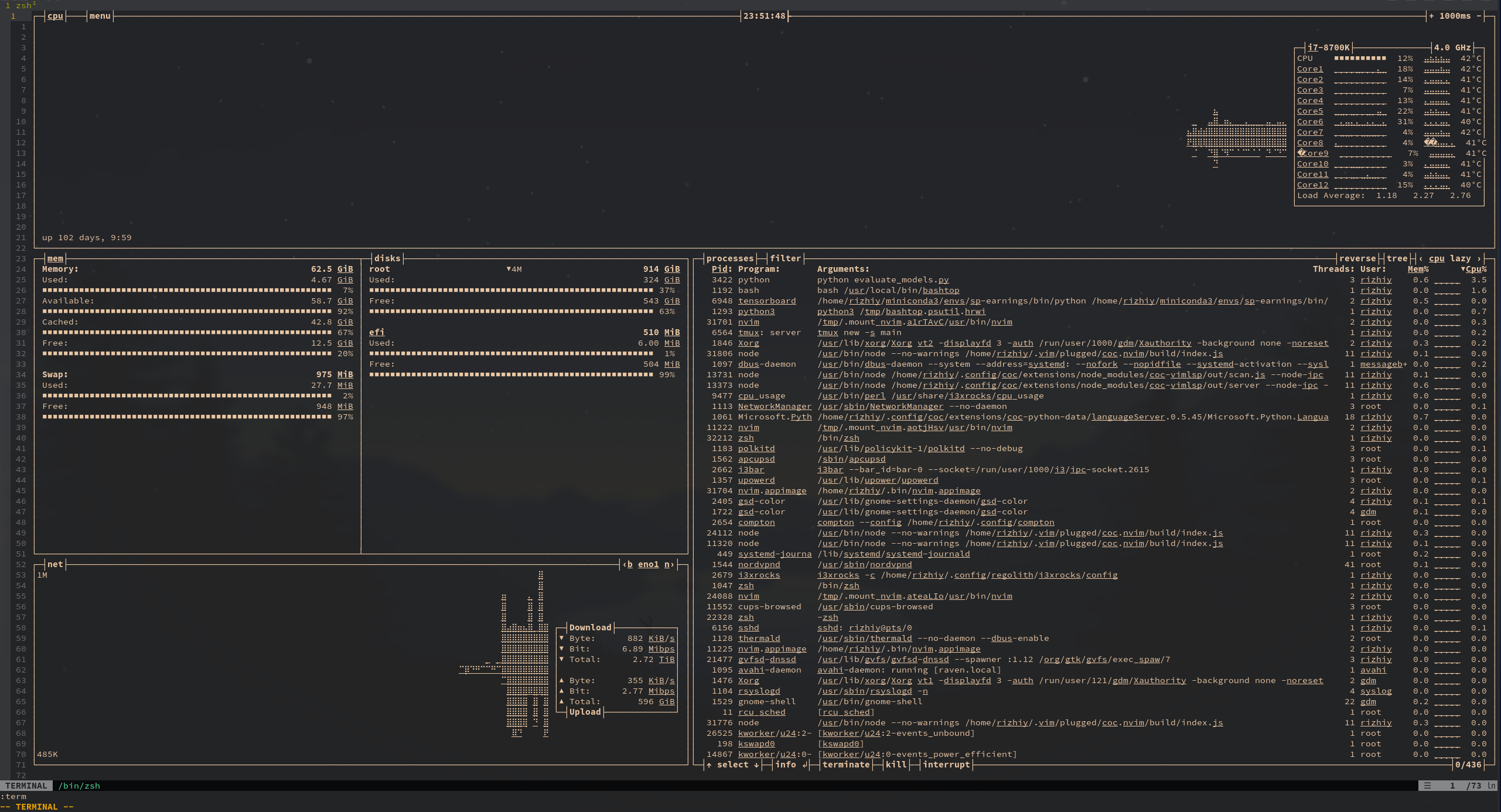Click "‹b" to switch to previous network interface

628,564
